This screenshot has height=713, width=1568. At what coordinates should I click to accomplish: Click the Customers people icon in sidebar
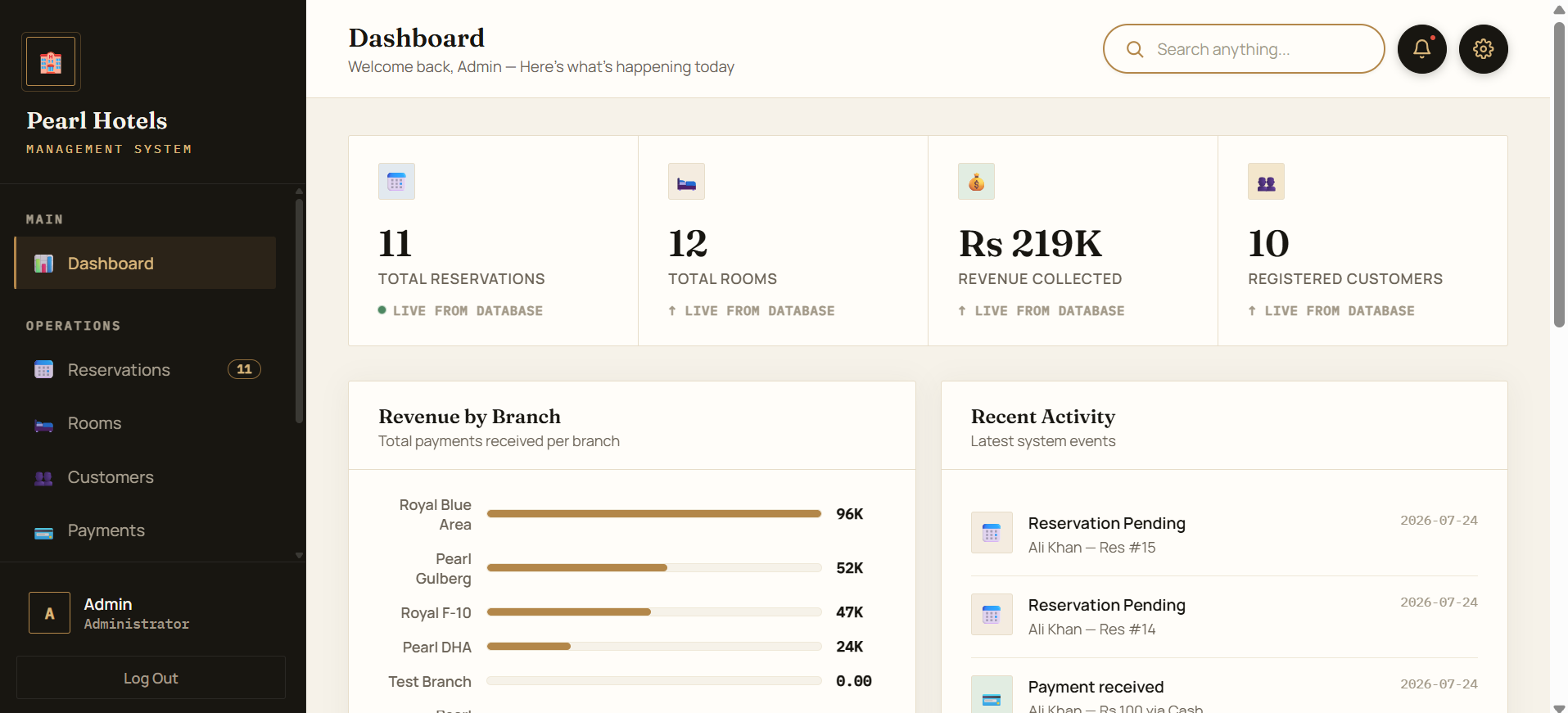tap(43, 478)
